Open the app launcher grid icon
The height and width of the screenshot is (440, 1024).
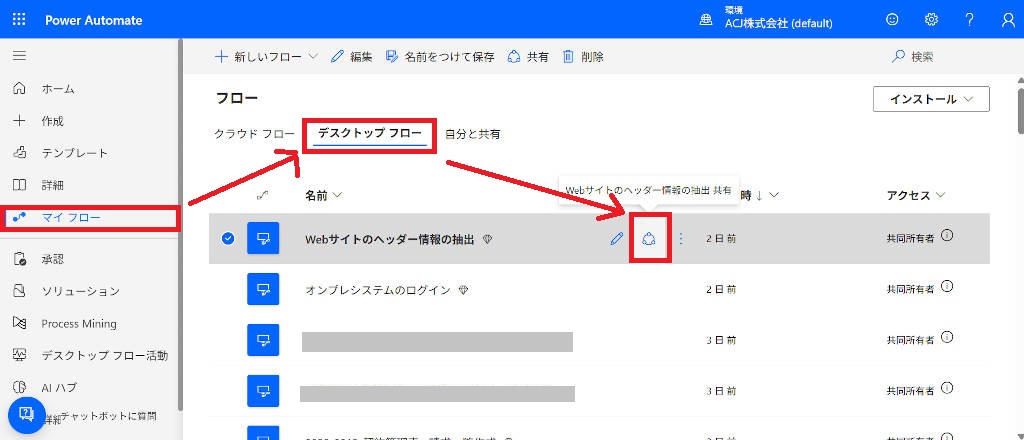(x=20, y=20)
